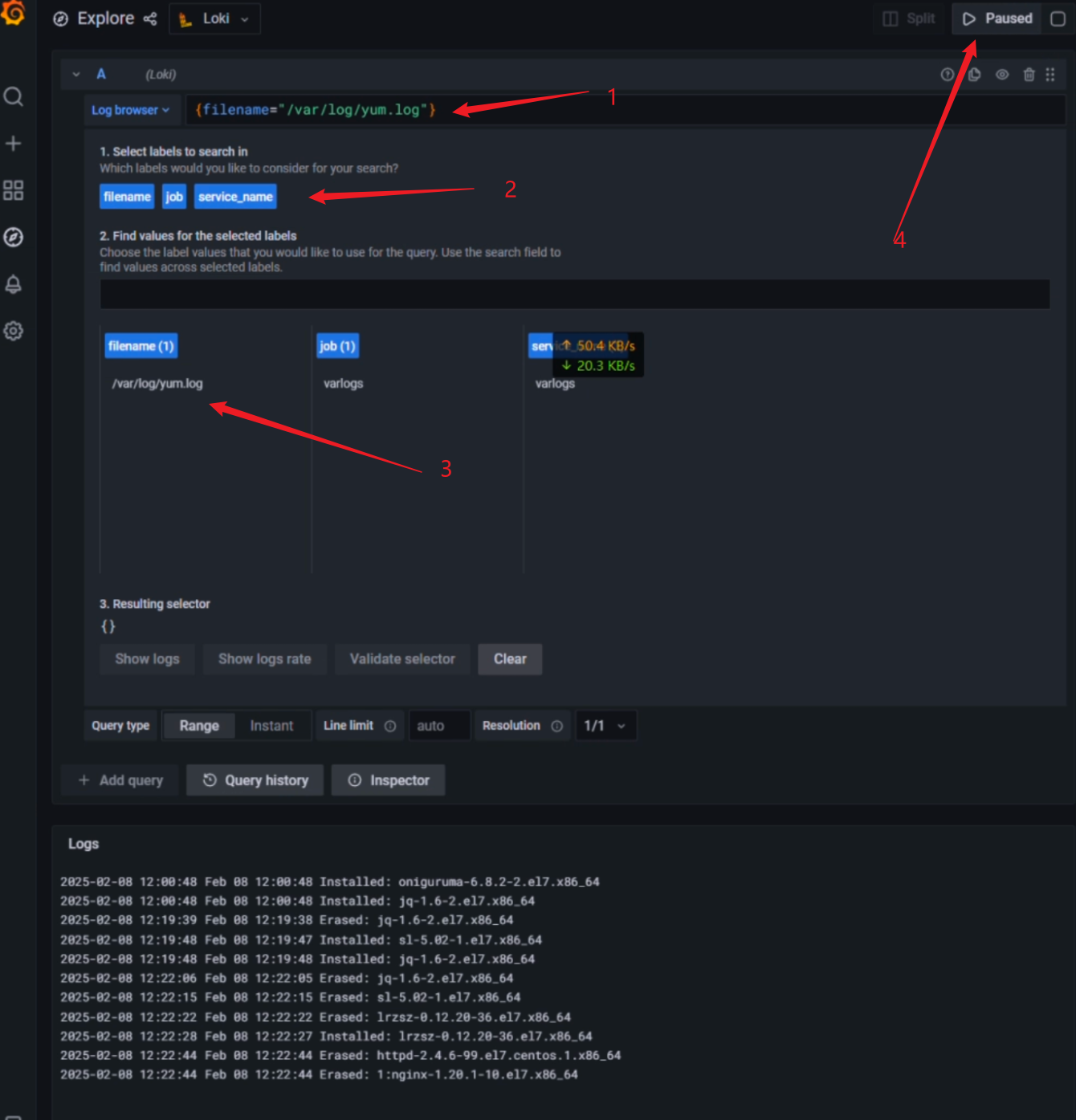
Task: Open the configuration gear icon
Action: click(14, 331)
